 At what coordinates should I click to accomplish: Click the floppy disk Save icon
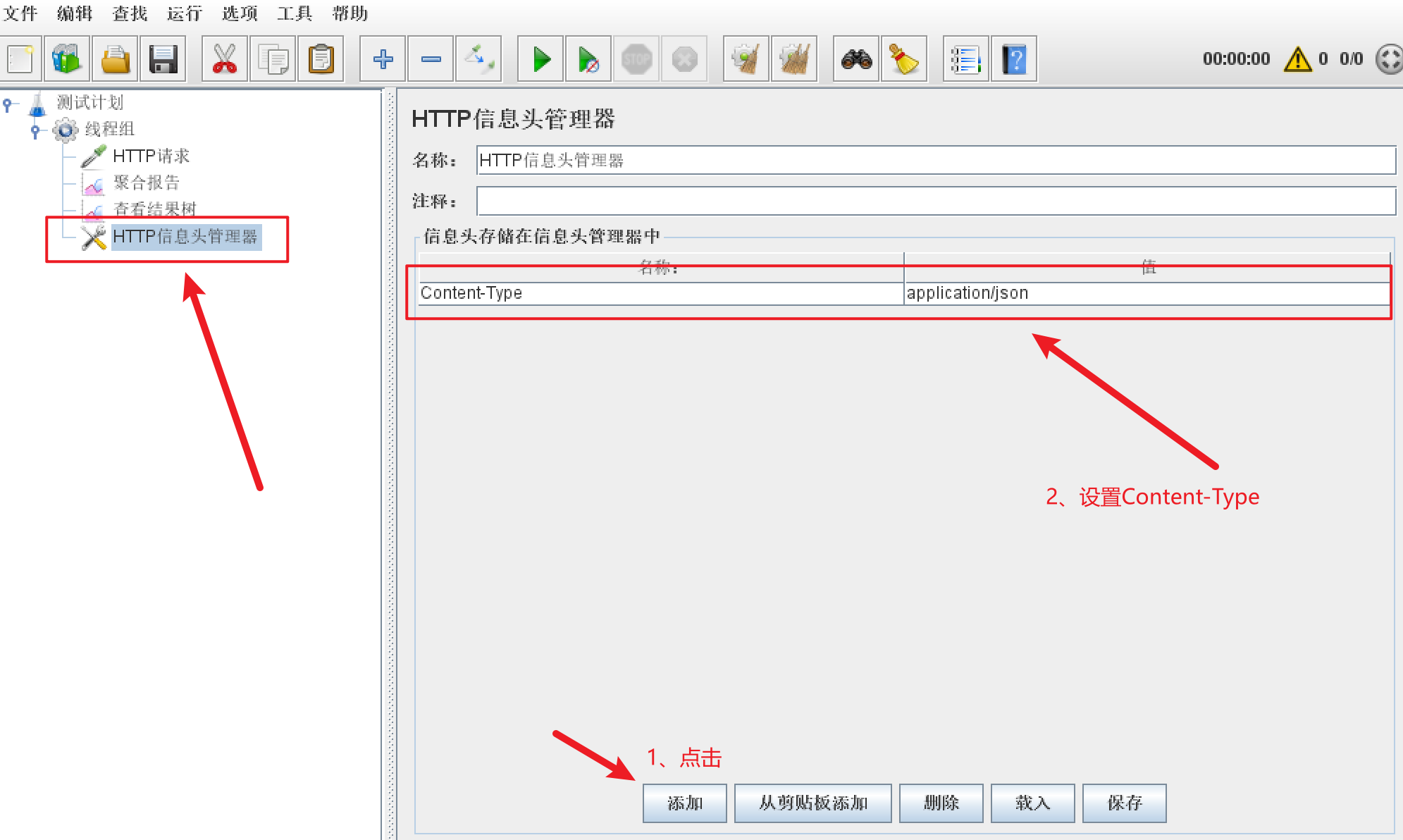(163, 59)
